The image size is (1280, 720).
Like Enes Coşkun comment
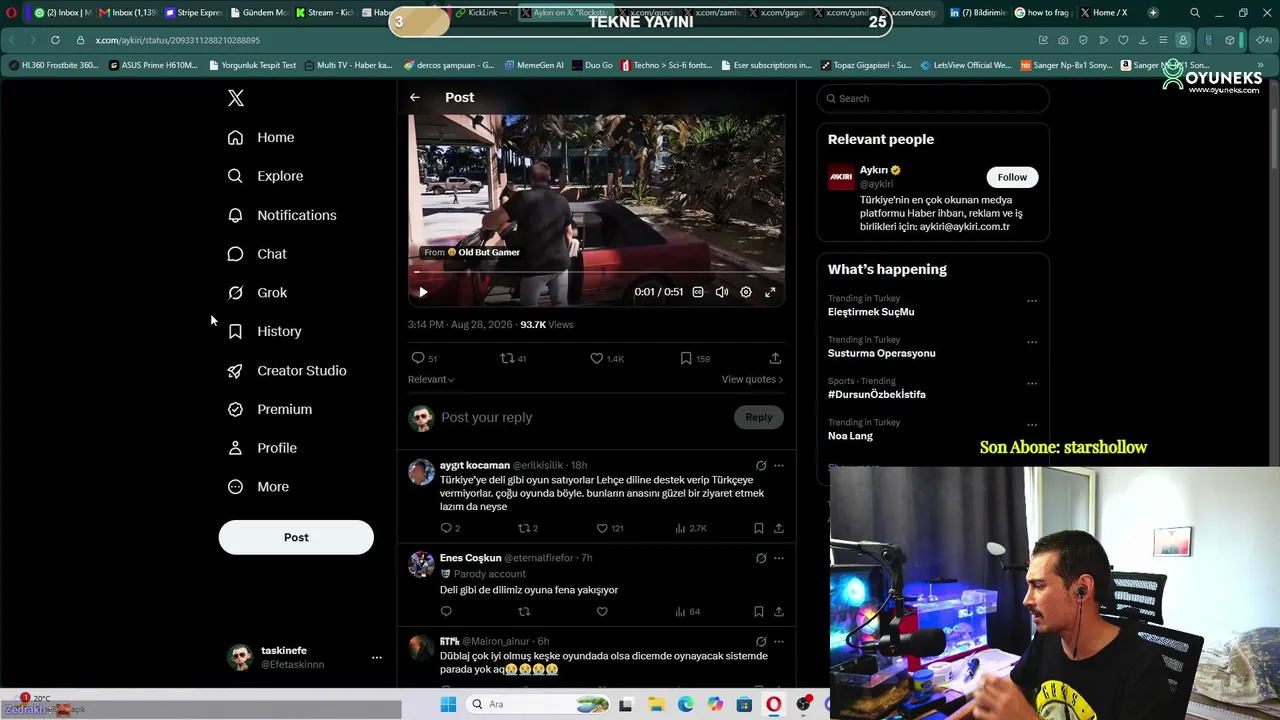pyautogui.click(x=602, y=611)
